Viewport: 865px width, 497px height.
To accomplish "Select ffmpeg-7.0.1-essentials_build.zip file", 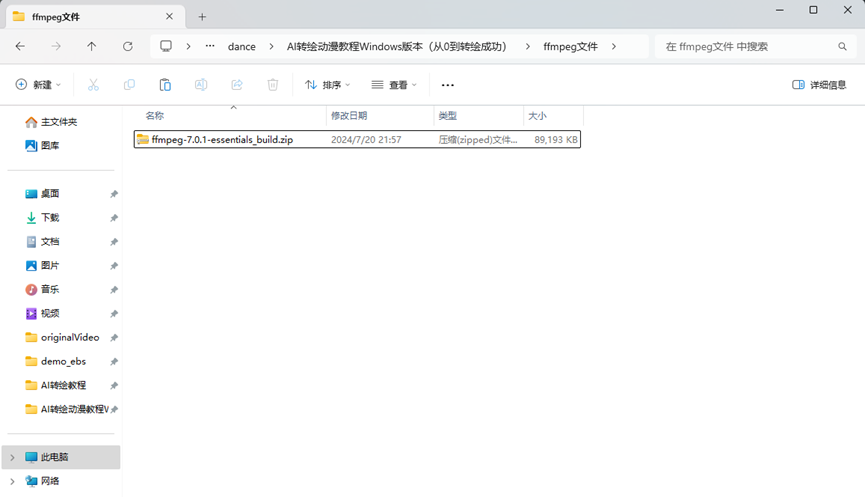I will pos(357,140).
